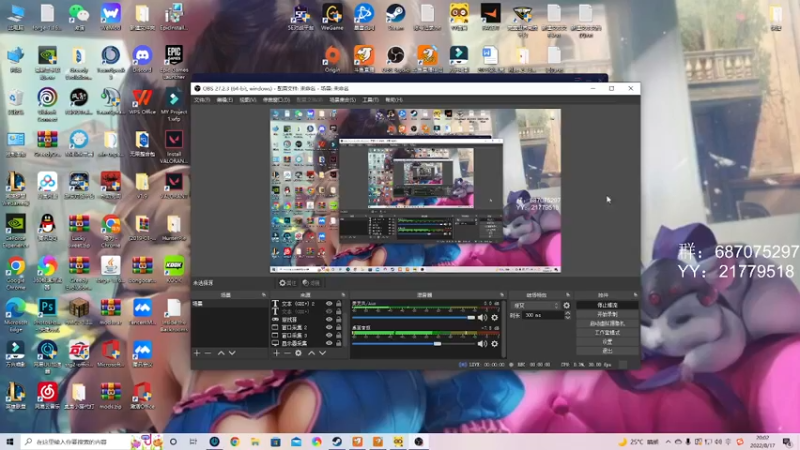Mute the 桌面音频 speaker icon
Image resolution: width=800 pixels, height=450 pixels.
(x=482, y=344)
